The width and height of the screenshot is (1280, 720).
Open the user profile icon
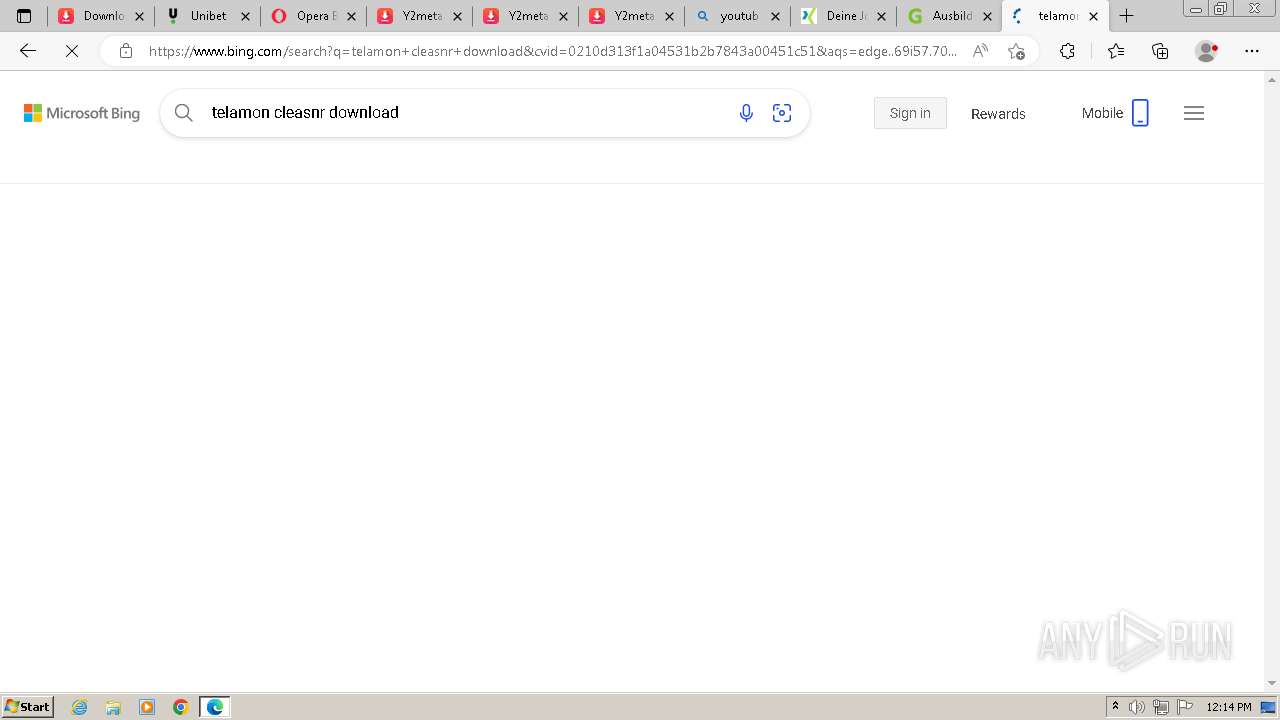(x=1207, y=51)
